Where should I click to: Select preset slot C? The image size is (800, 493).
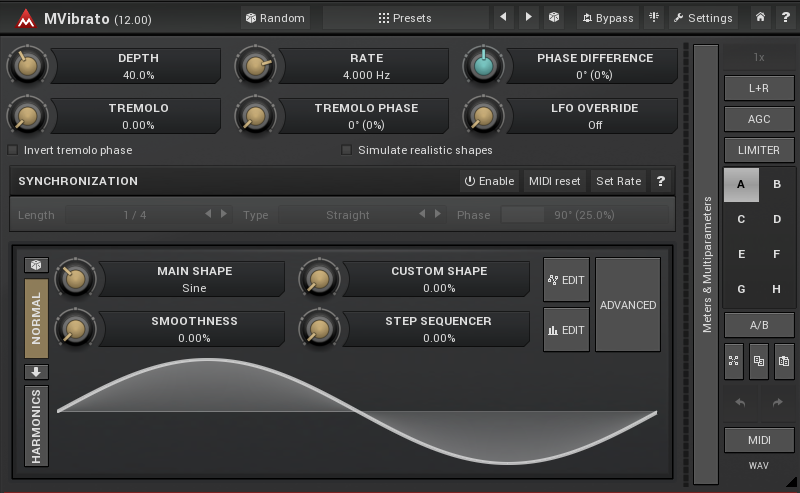(x=741, y=219)
